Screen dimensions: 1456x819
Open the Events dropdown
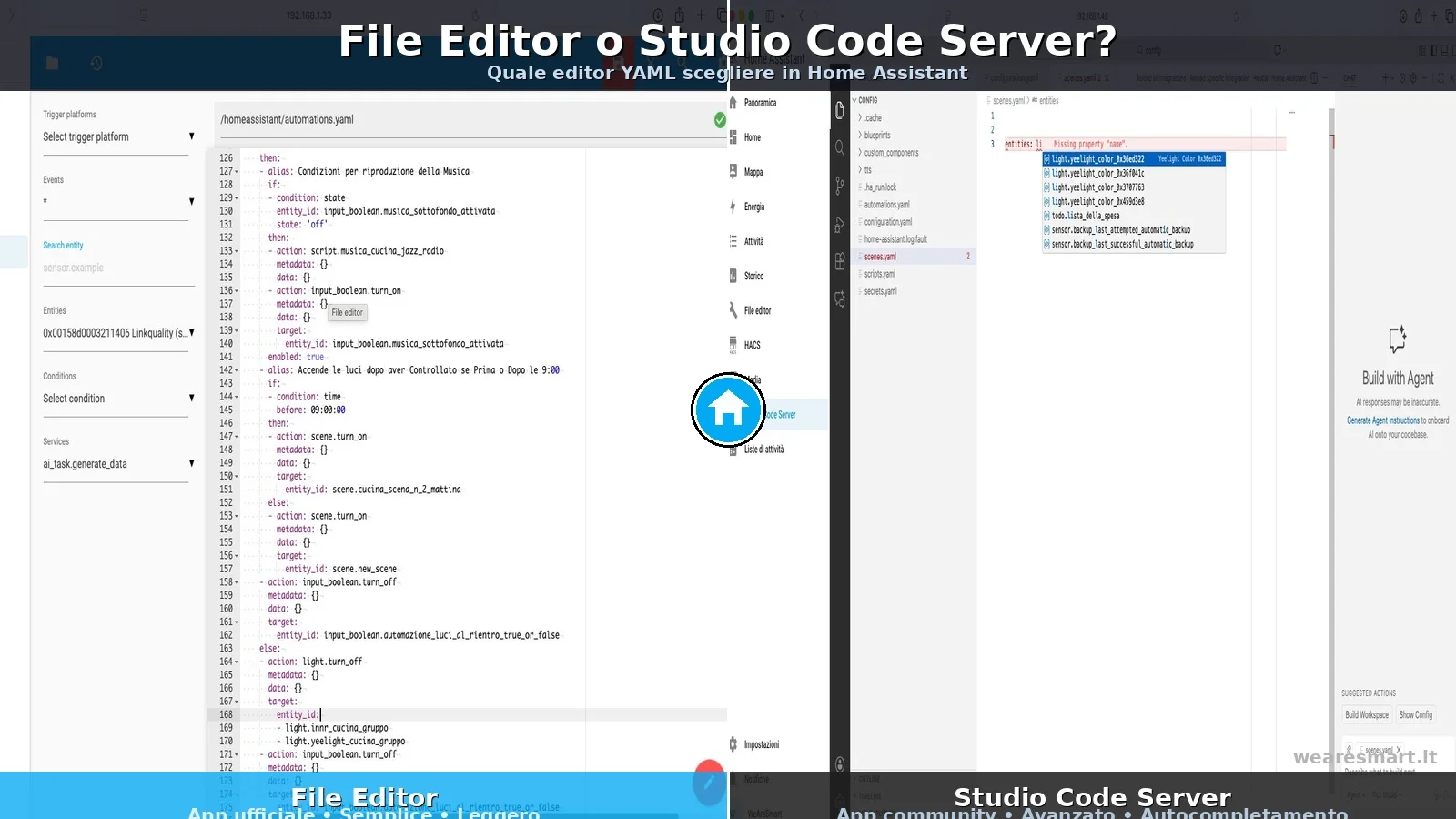point(118,202)
